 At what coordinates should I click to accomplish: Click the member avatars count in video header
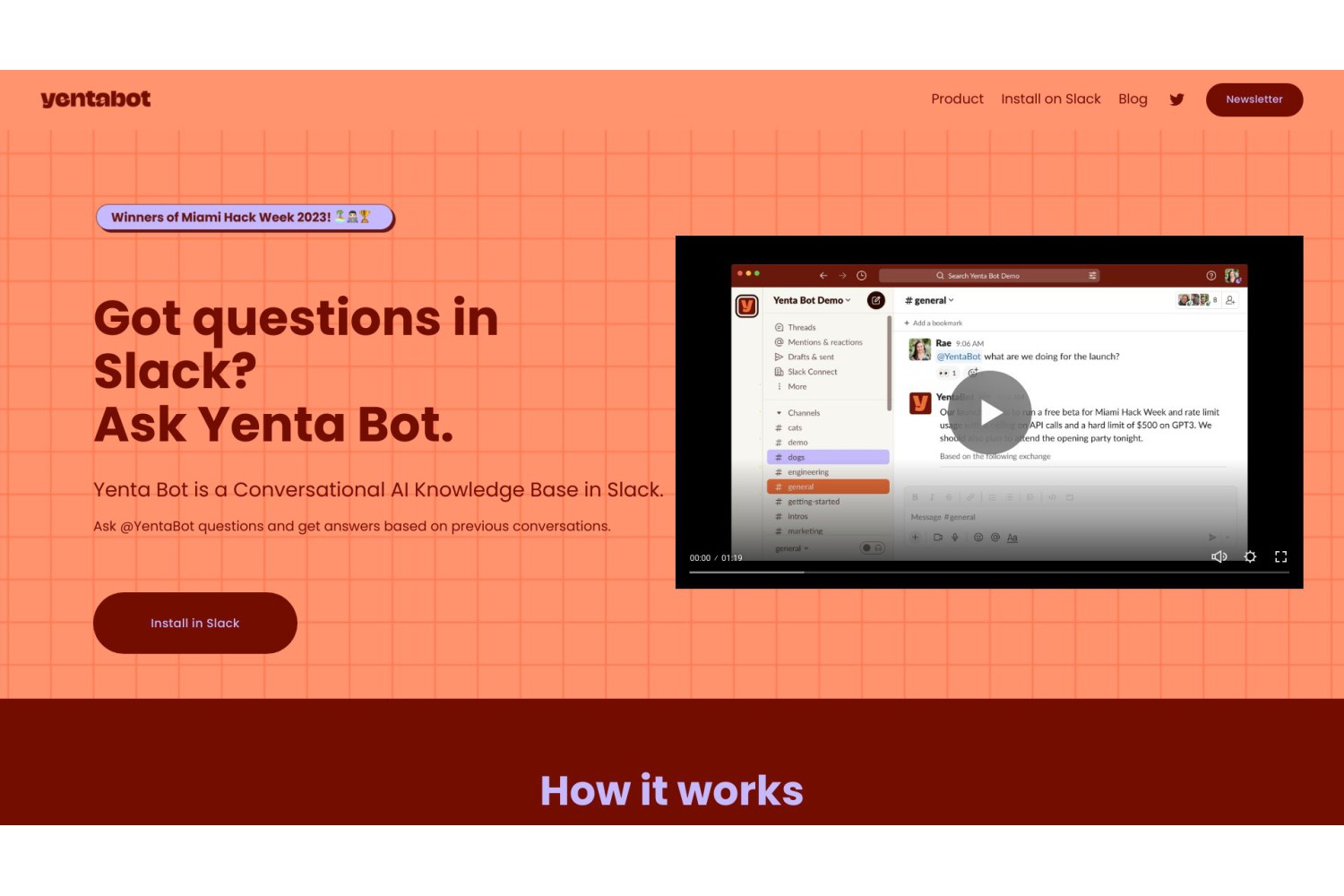[1197, 300]
